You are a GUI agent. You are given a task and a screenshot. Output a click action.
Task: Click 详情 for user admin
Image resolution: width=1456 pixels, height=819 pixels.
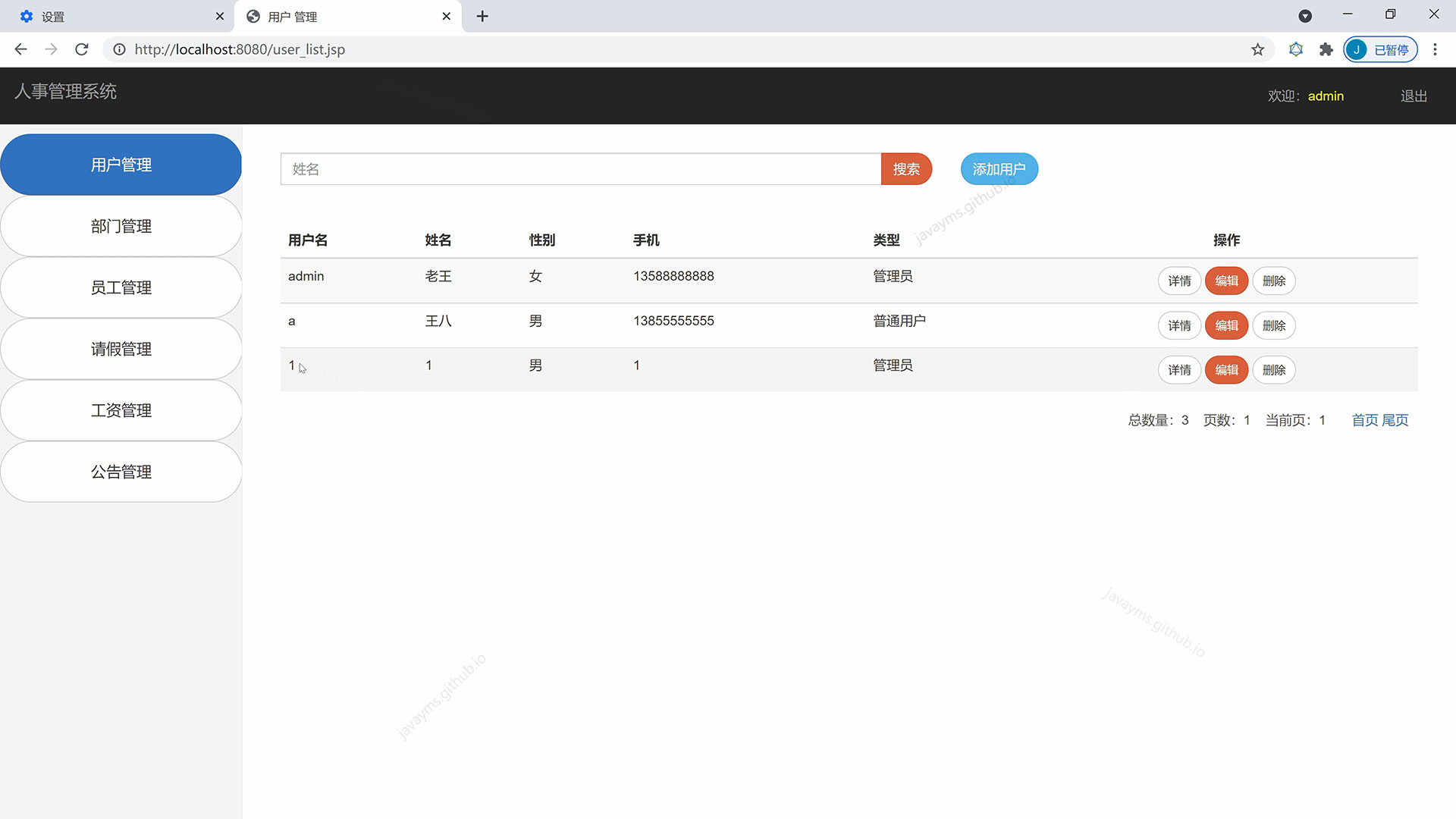tap(1179, 281)
